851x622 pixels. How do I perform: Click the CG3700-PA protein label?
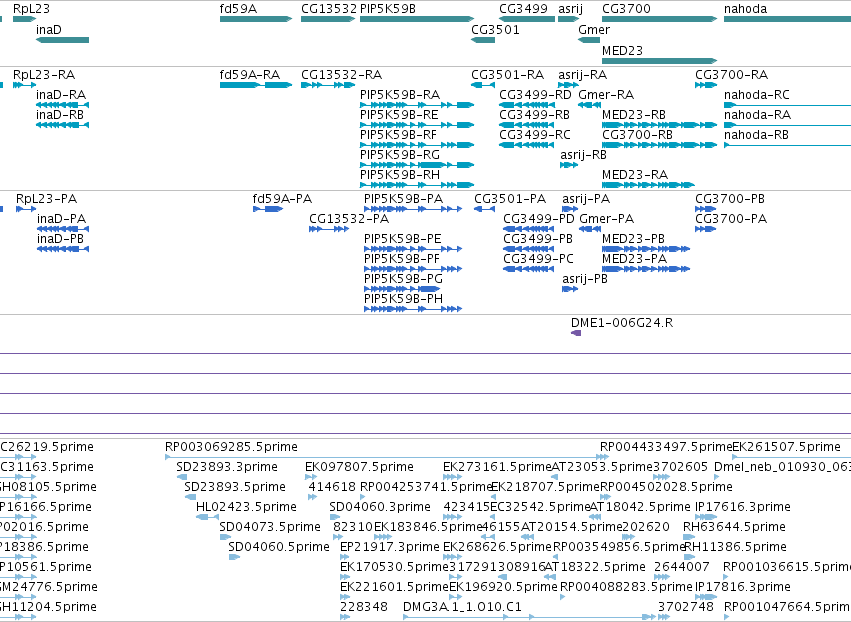[x=731, y=219]
